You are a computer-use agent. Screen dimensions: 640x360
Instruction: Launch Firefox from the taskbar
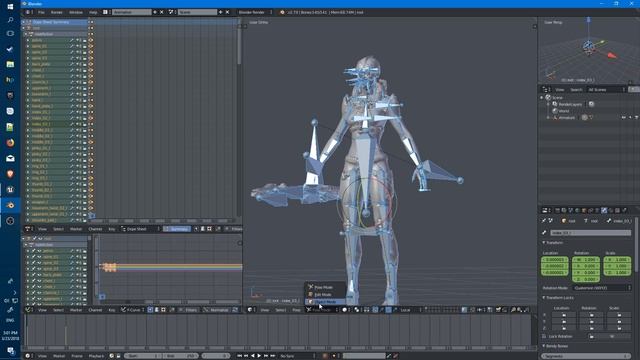coord(10,142)
